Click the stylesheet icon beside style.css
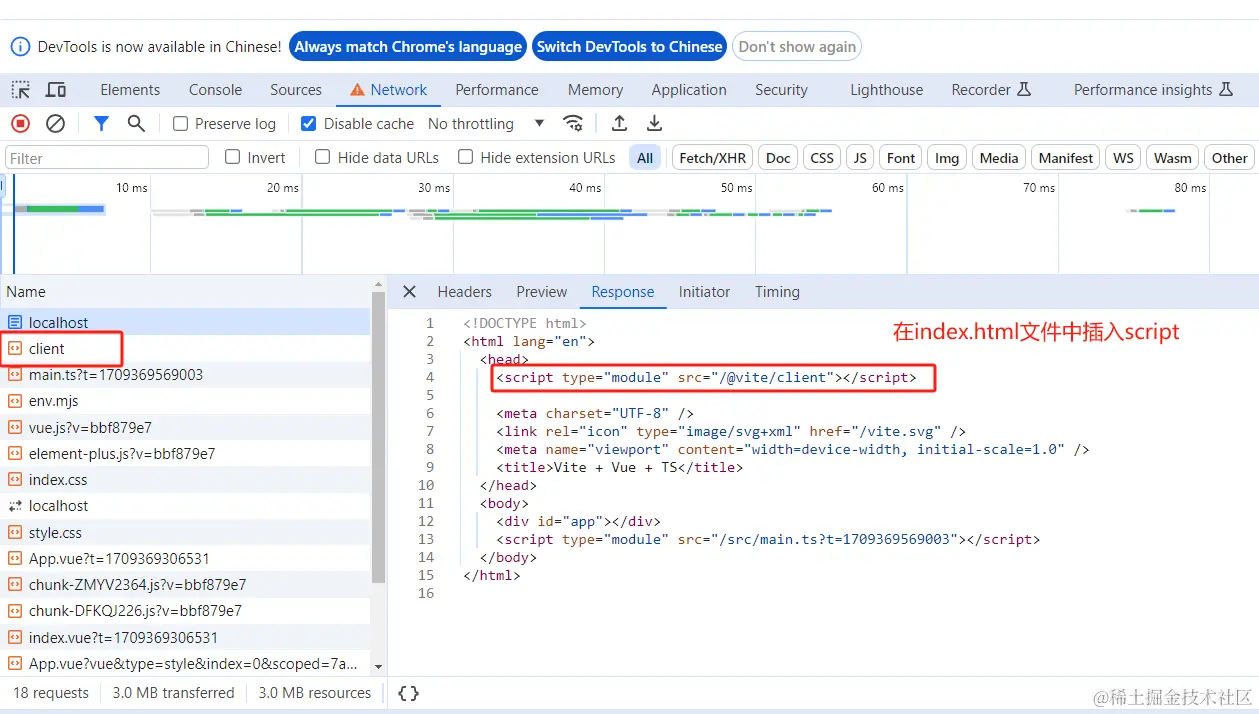Image resolution: width=1259 pixels, height=714 pixels. (15, 533)
